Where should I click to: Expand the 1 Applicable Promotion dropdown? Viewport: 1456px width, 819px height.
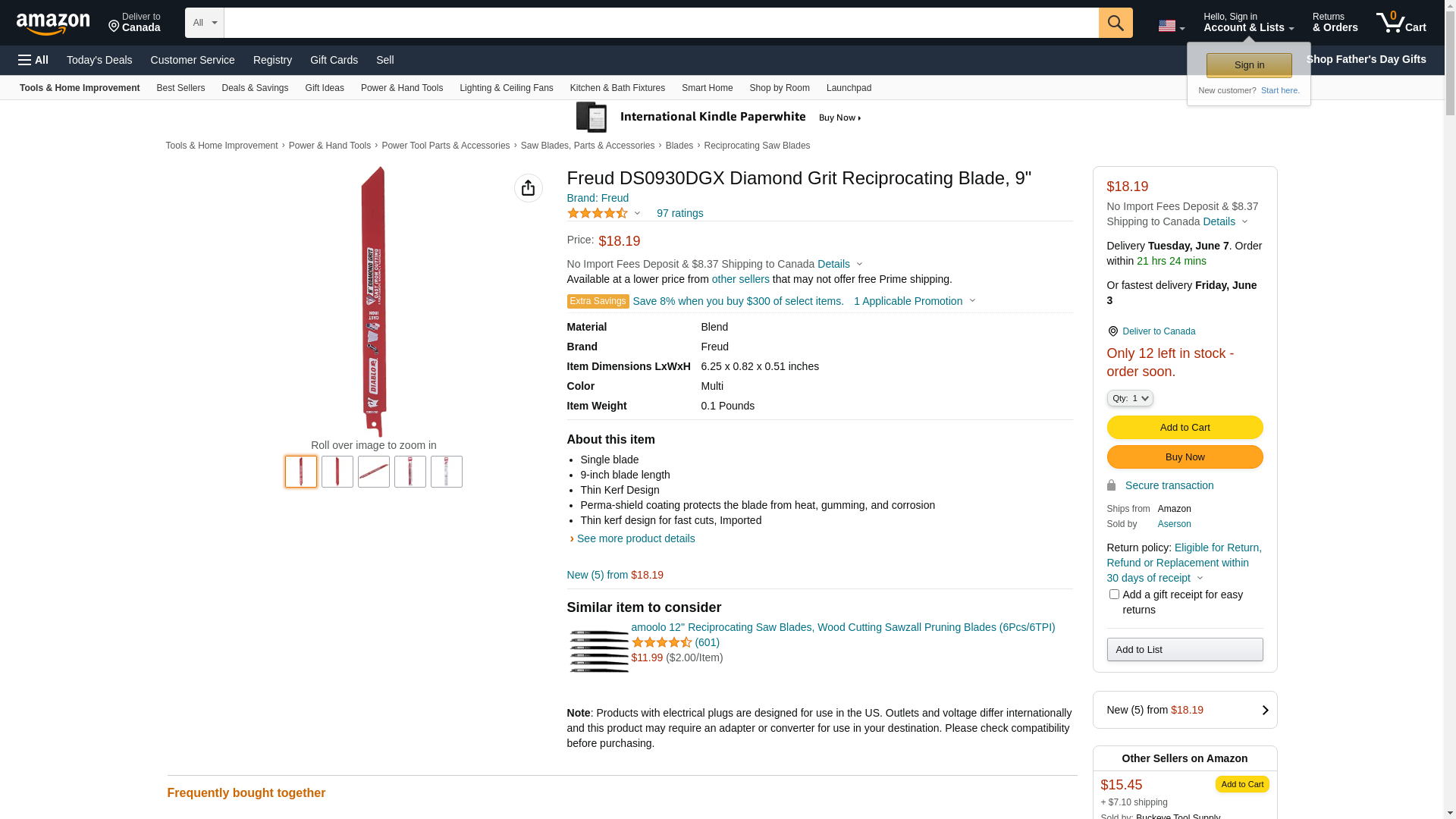click(x=915, y=301)
